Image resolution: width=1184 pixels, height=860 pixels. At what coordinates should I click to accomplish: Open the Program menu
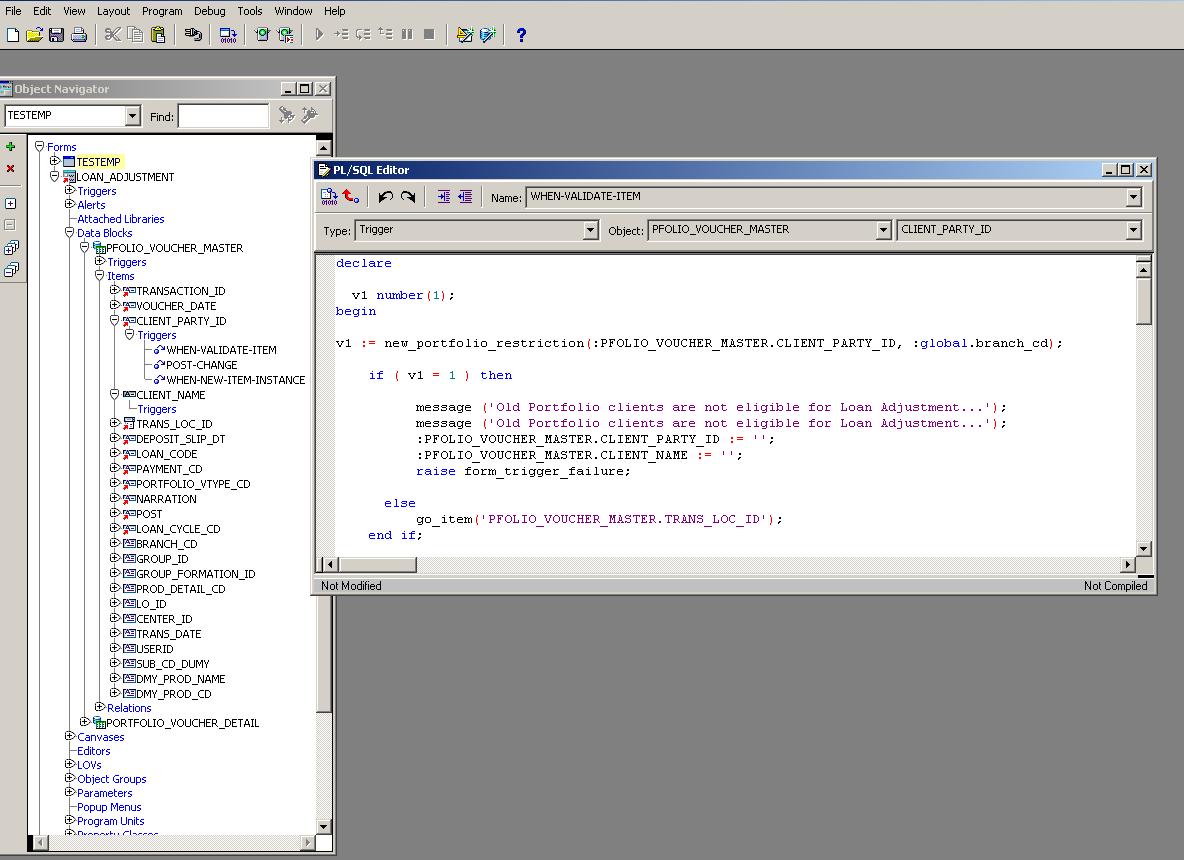pyautogui.click(x=162, y=11)
